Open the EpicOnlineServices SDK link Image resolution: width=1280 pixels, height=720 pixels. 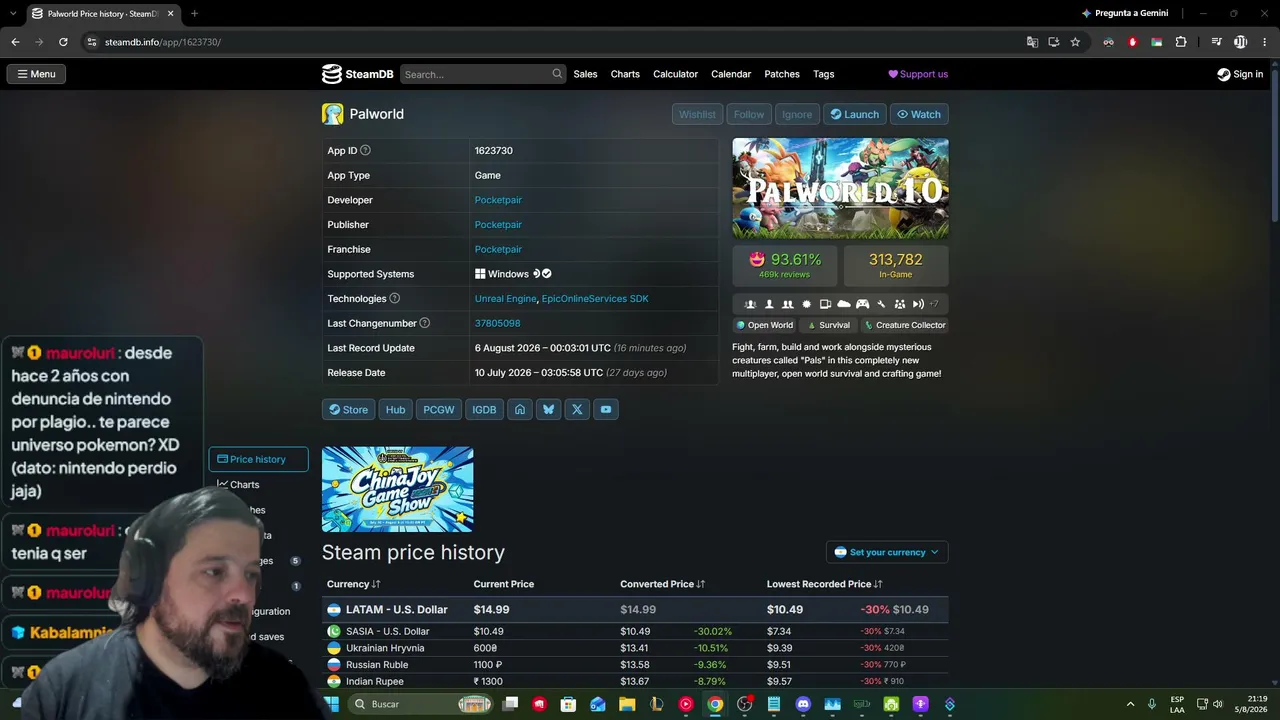tap(595, 299)
